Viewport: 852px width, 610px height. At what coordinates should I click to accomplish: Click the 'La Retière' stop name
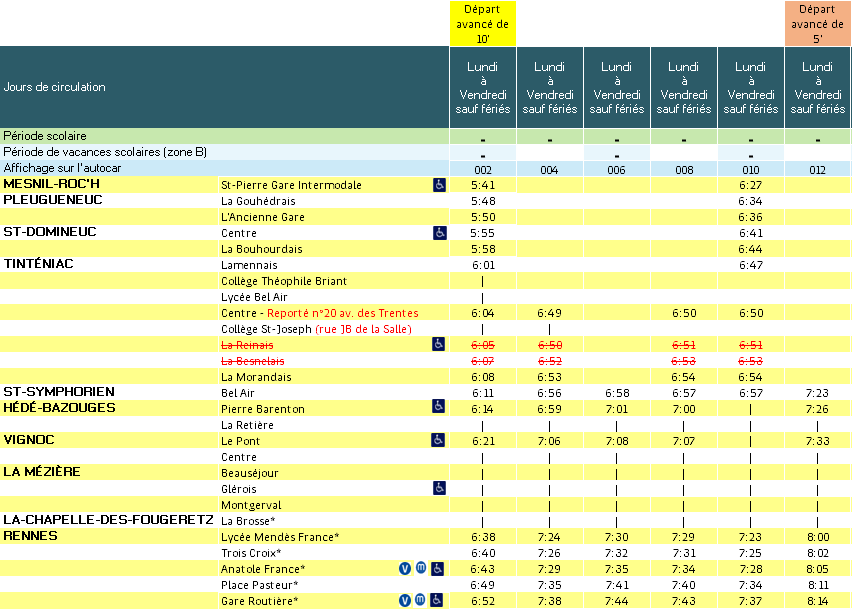247,425
